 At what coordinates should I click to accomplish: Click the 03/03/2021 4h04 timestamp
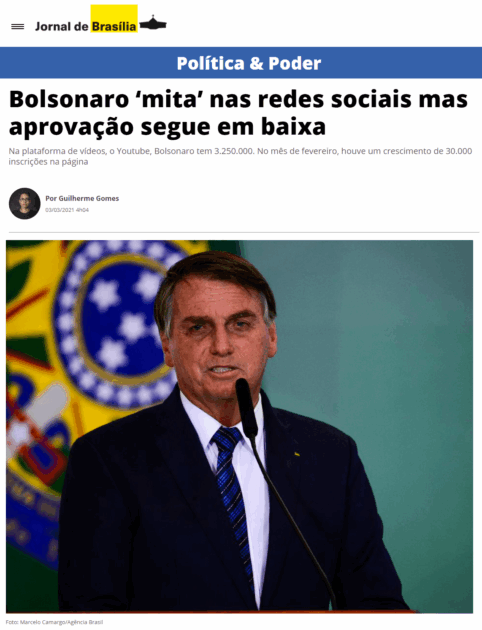click(x=67, y=210)
